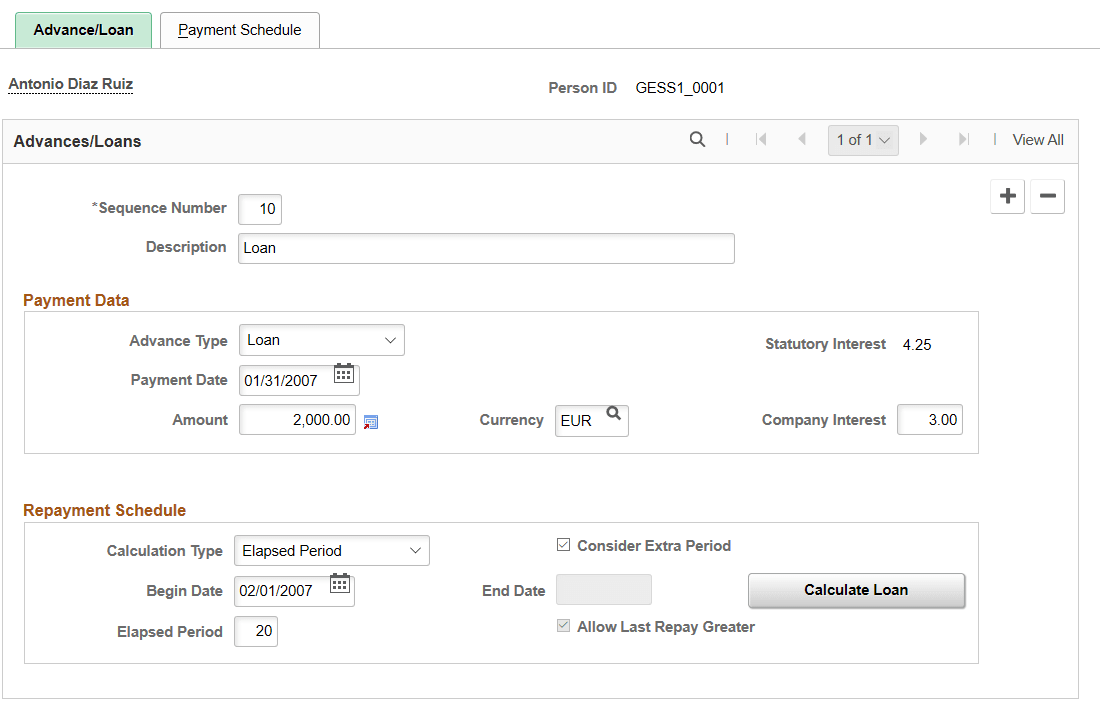Click the calculator icon next to Amount
Image resolution: width=1100 pixels, height=715 pixels.
[370, 422]
